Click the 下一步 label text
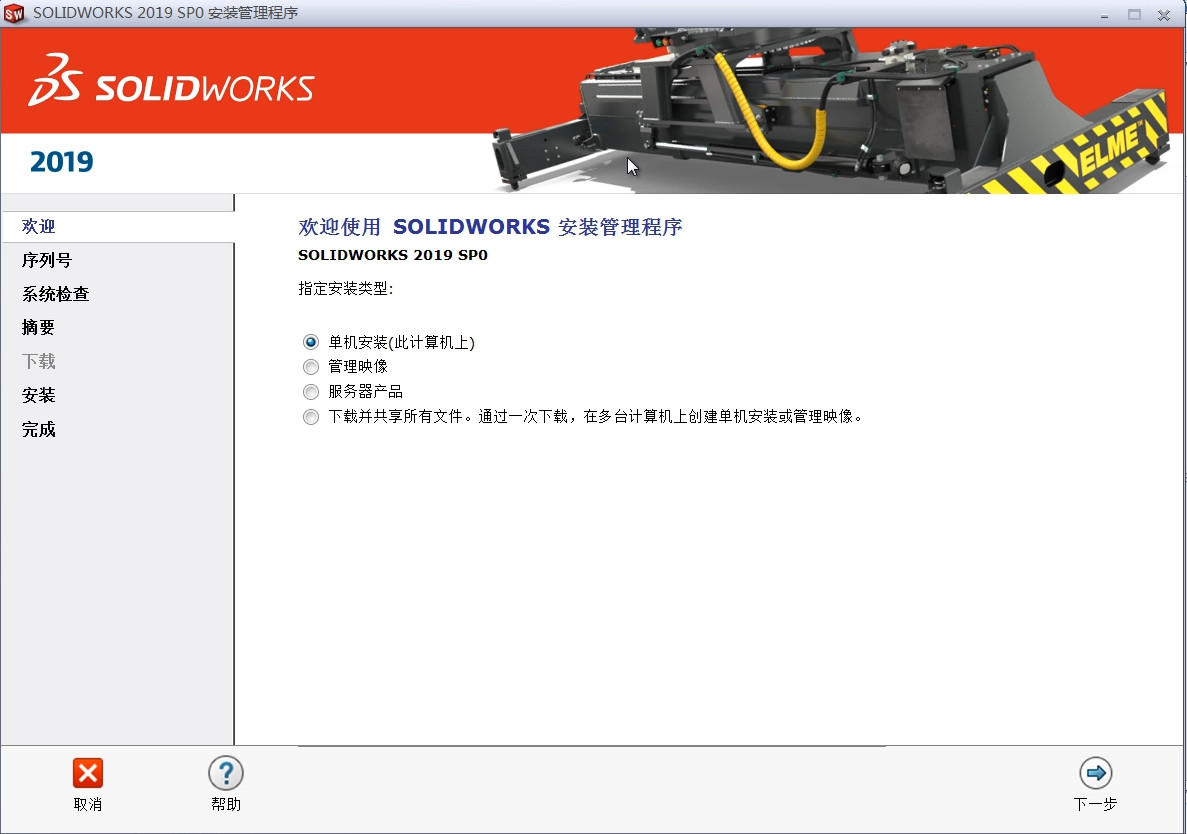Viewport: 1187px width, 834px height. click(1095, 804)
